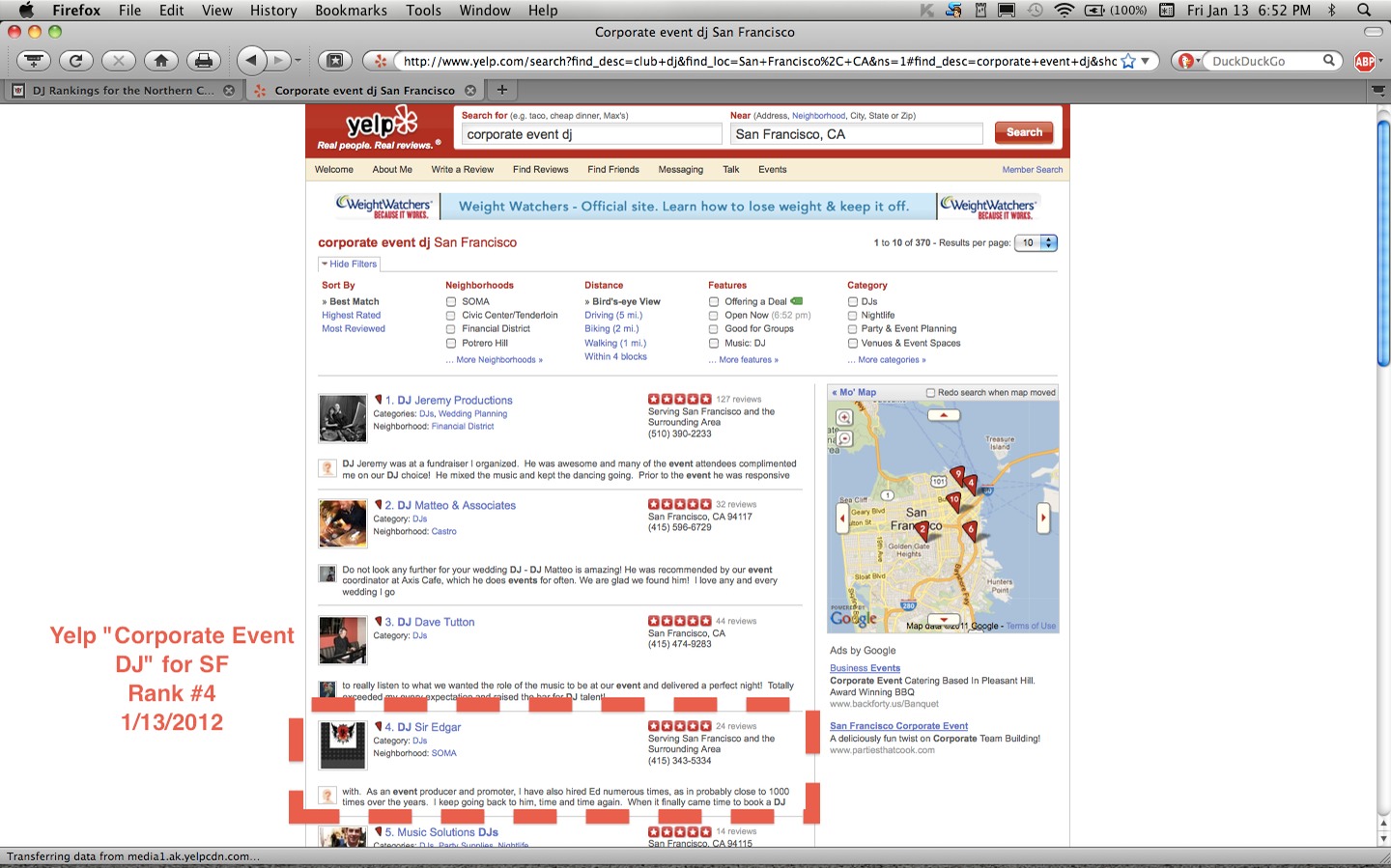Open Spotlight search in menu bar
Viewport: 1391px width, 868px height.
coord(1364,10)
